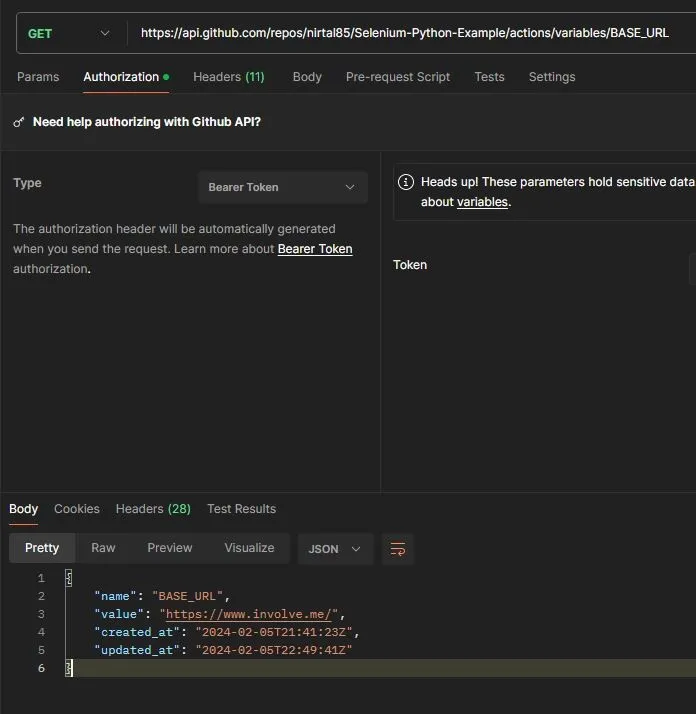Click the involve.me URL in the response
This screenshot has height=714, width=696.
pos(248,614)
